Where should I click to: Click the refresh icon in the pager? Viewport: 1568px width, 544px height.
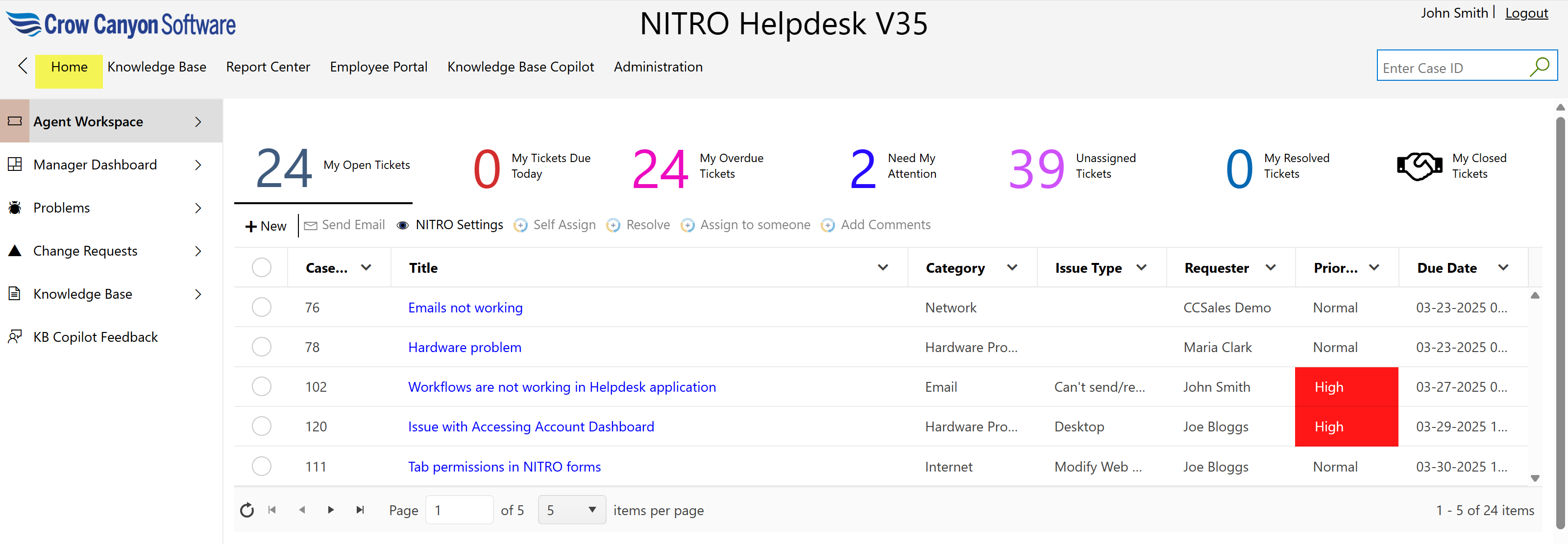point(246,510)
